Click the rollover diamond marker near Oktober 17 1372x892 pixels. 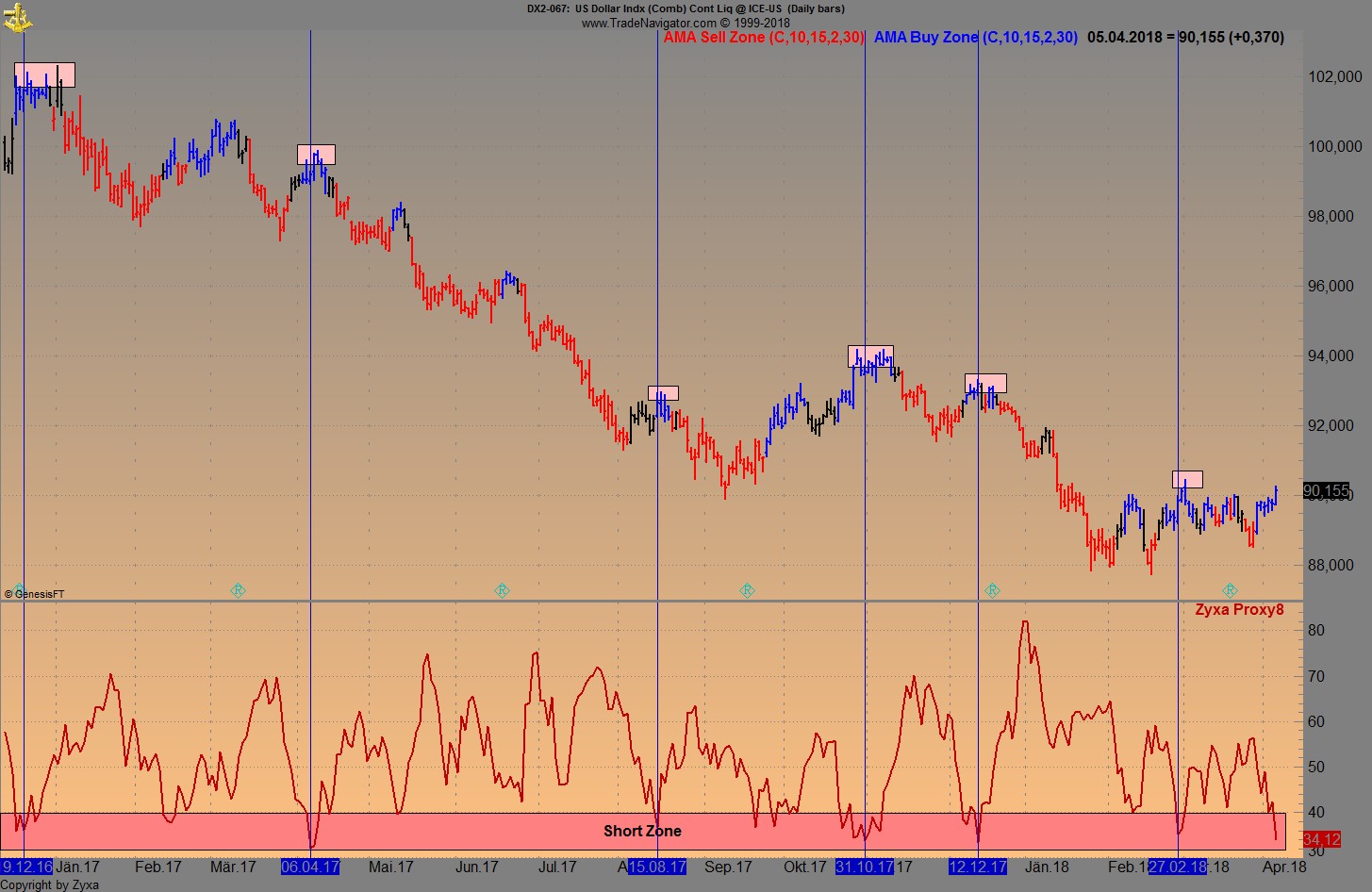(x=748, y=590)
